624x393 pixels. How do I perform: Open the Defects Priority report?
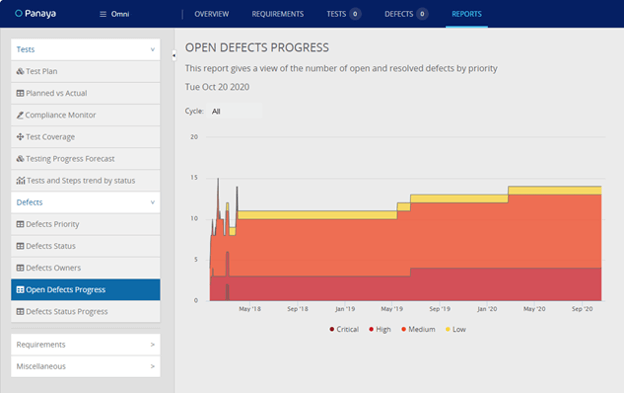coord(86,224)
